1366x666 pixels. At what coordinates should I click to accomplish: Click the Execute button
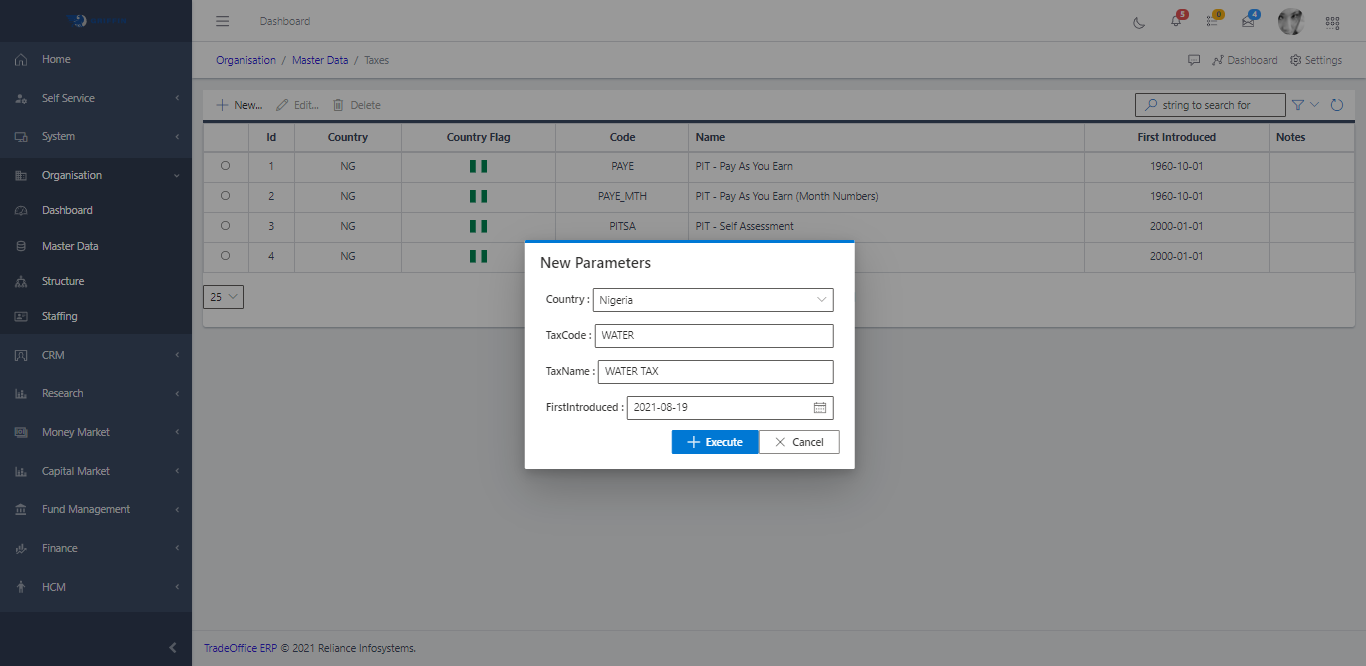715,442
